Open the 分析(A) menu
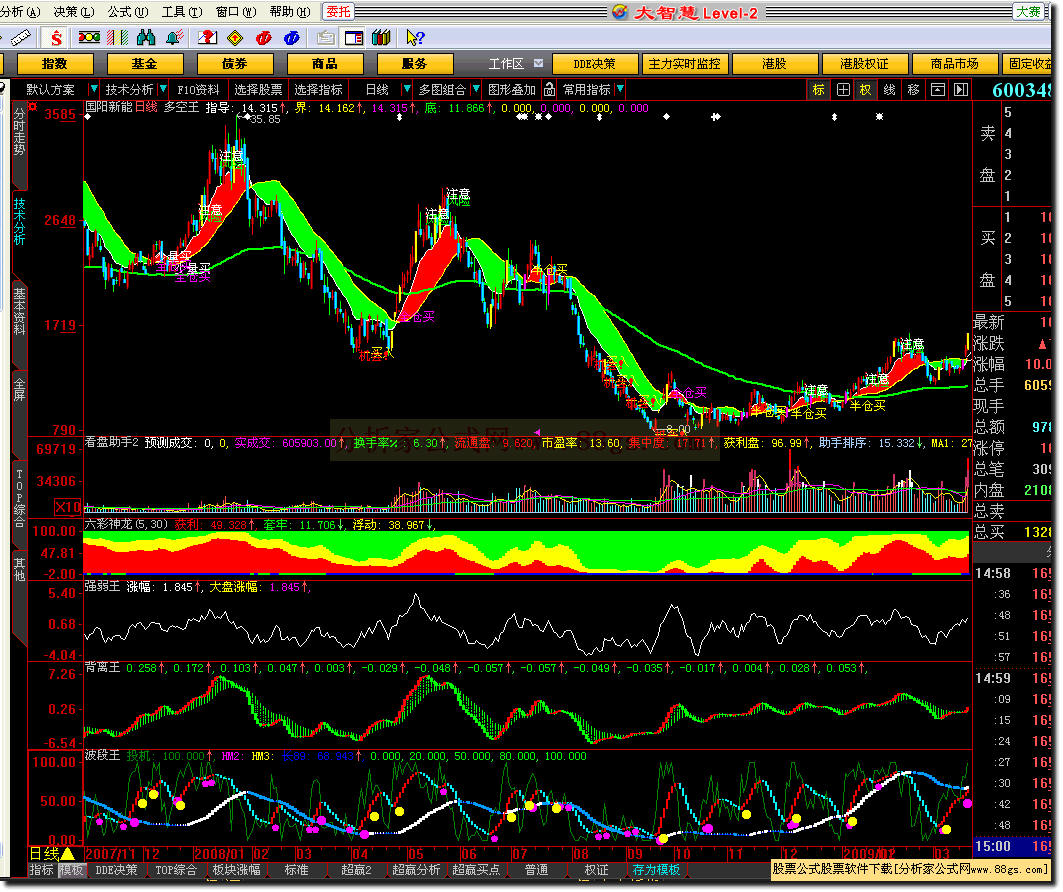The width and height of the screenshot is (1063, 892). click(x=20, y=12)
